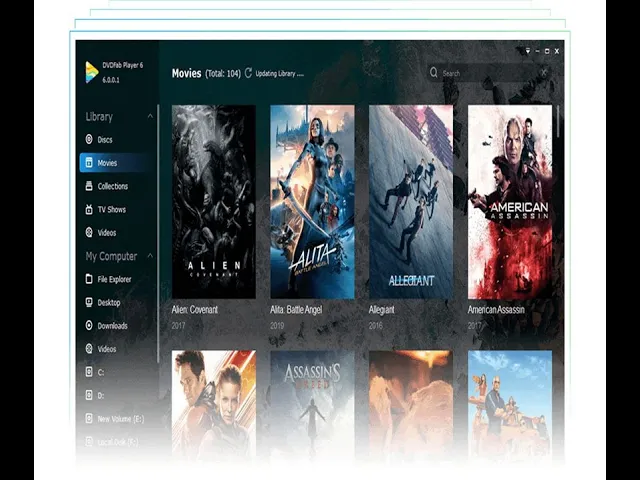Click the "2016" year under Allegiant
Image resolution: width=640 pixels, height=480 pixels.
pyautogui.click(x=376, y=326)
